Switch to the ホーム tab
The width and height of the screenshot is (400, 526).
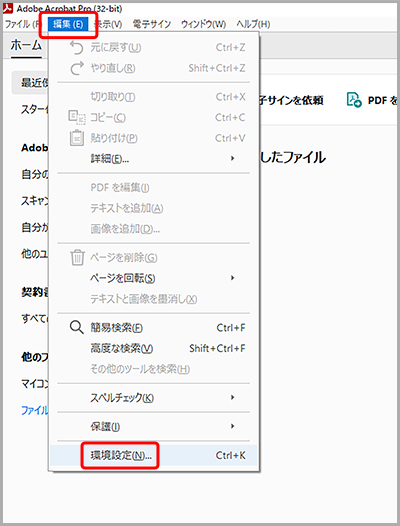(26, 45)
